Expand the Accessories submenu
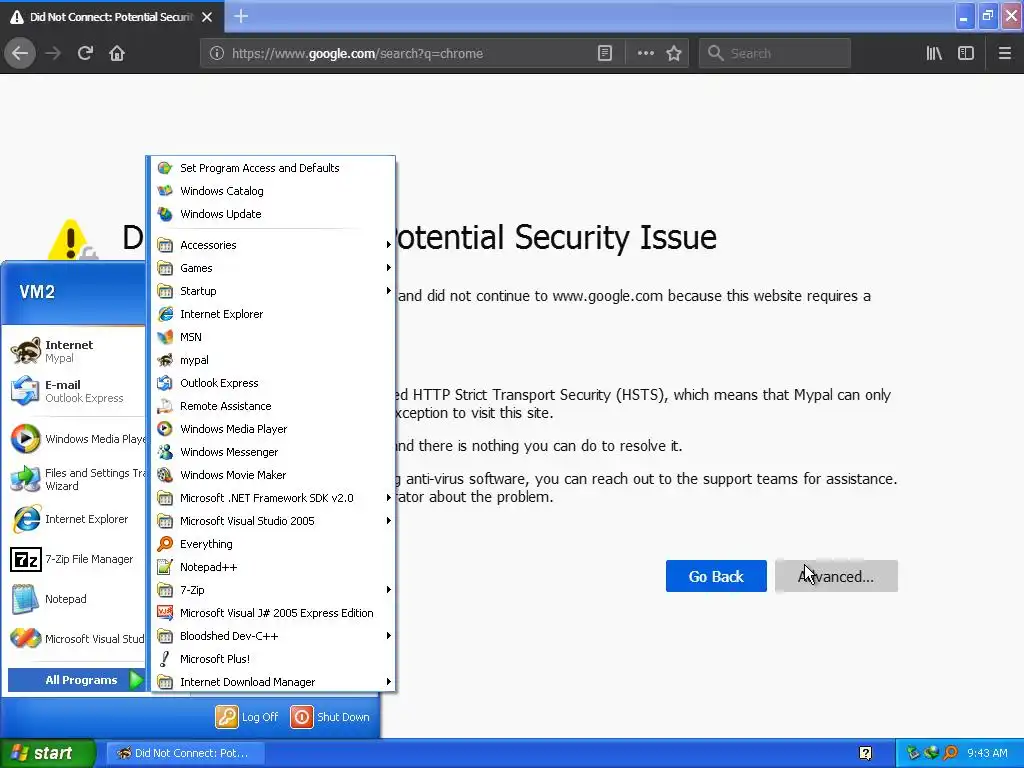The height and width of the screenshot is (768, 1024). tap(273, 245)
